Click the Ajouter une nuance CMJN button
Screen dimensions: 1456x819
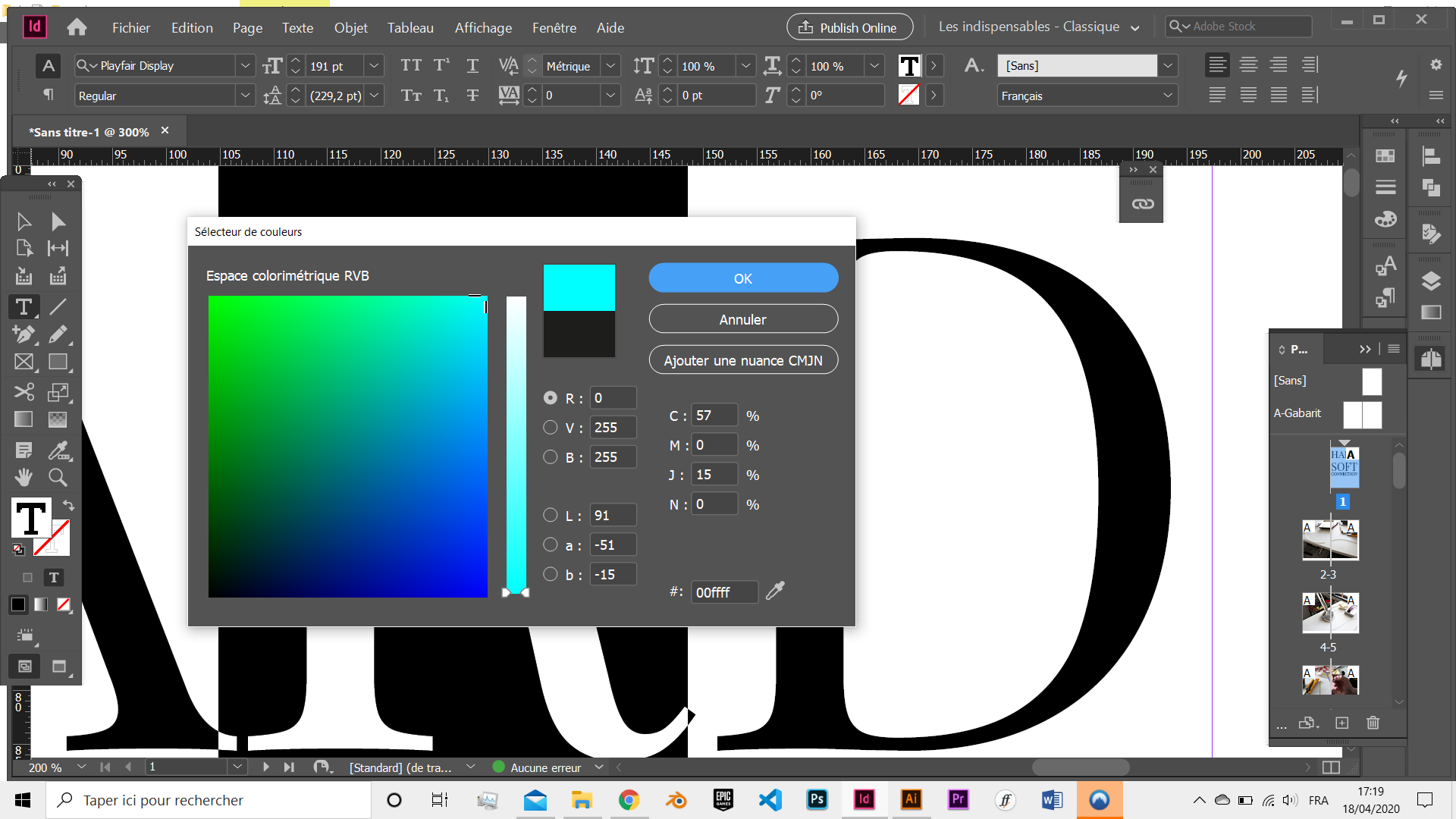pyautogui.click(x=743, y=359)
